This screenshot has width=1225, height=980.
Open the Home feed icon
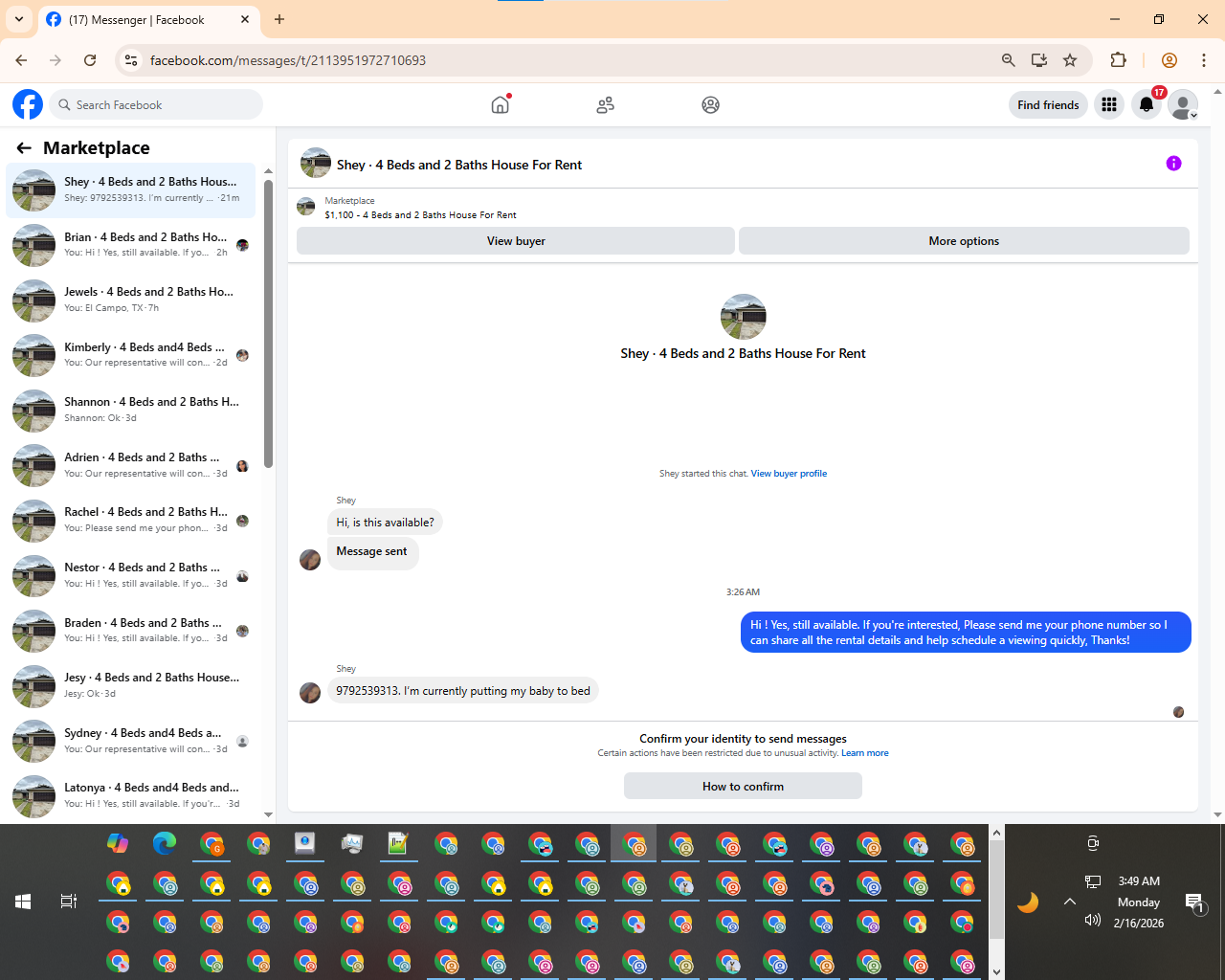(500, 104)
